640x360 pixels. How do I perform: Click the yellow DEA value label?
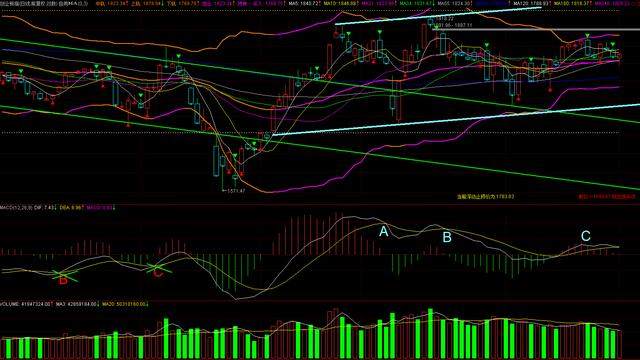coord(71,208)
